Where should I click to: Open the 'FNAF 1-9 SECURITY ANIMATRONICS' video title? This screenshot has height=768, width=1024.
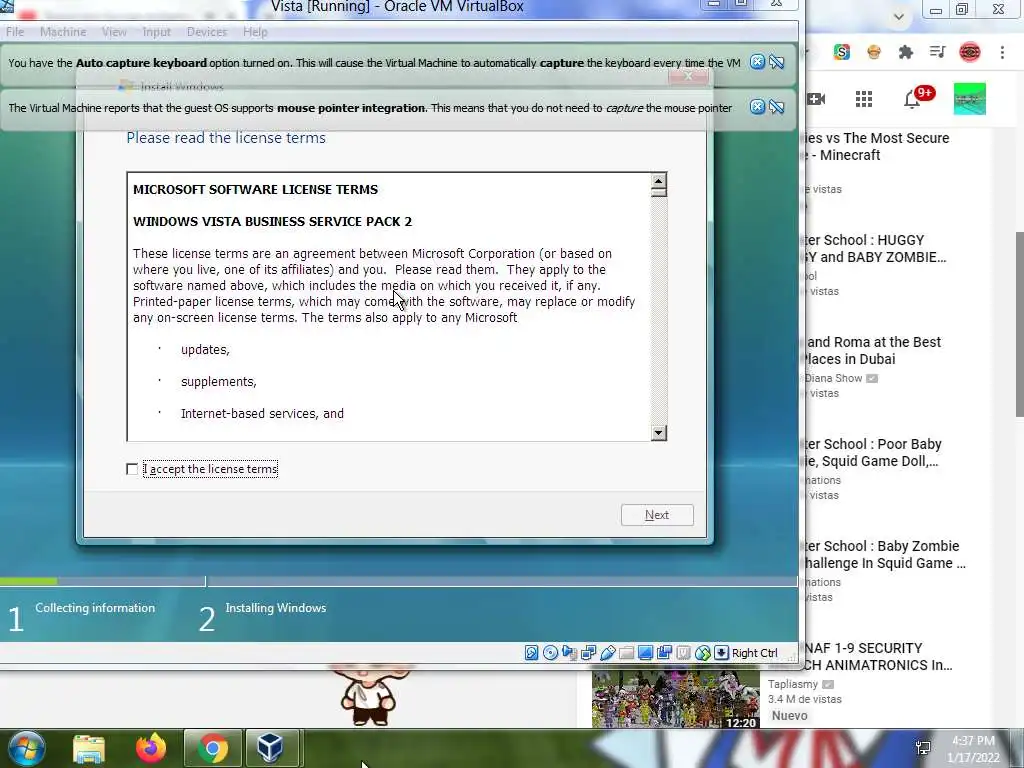point(878,656)
